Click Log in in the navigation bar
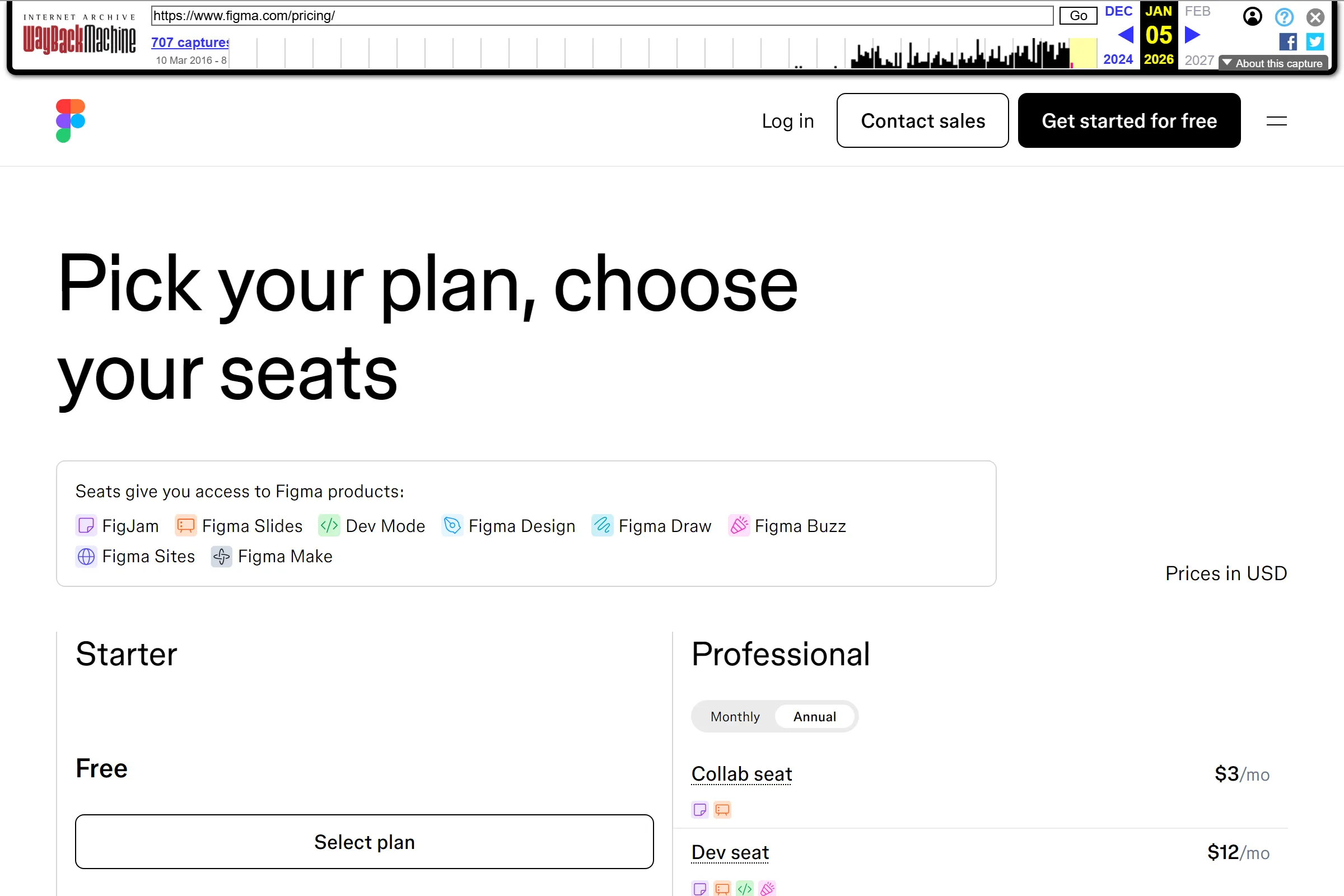 [787, 120]
